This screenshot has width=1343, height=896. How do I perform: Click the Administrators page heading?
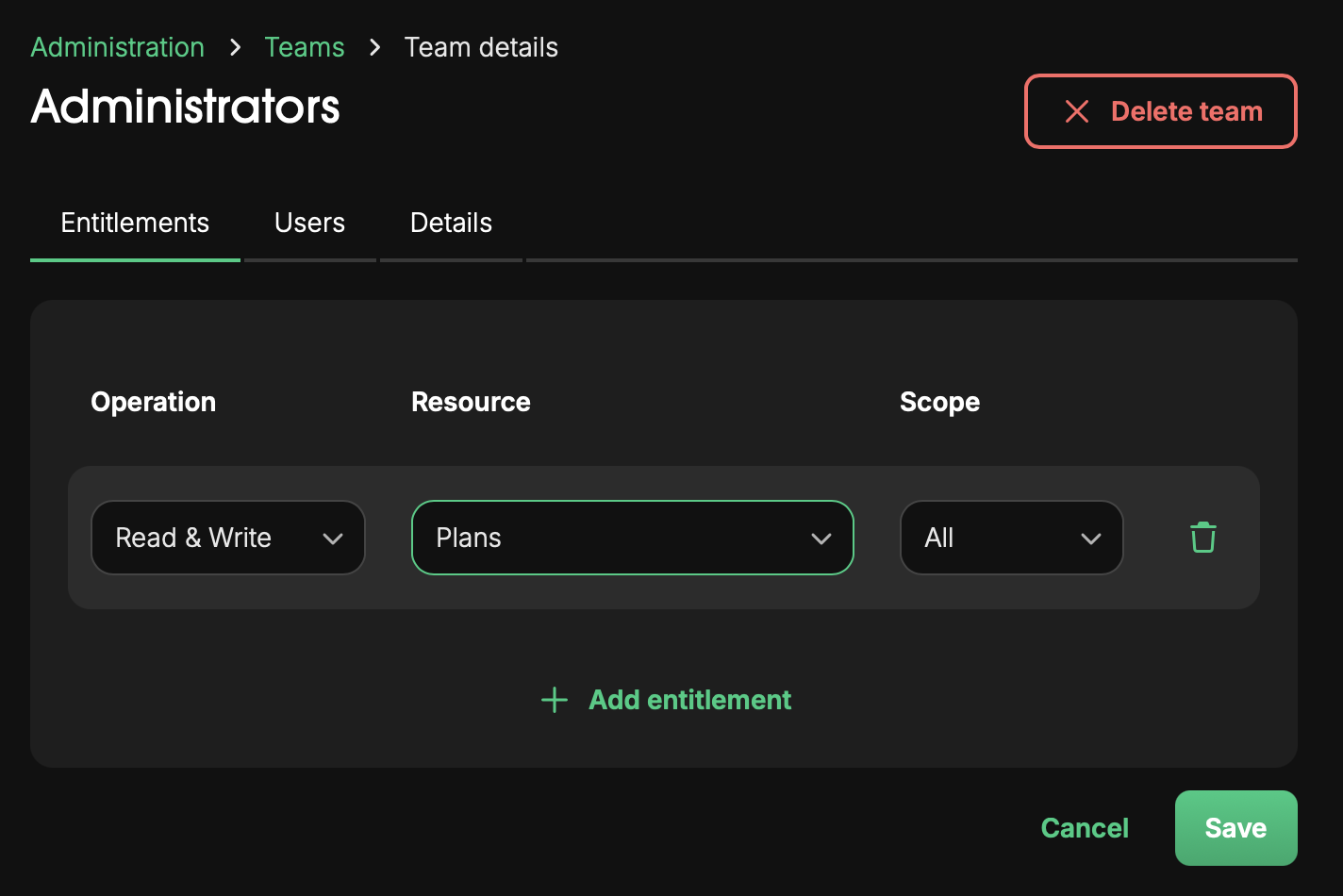point(185,106)
